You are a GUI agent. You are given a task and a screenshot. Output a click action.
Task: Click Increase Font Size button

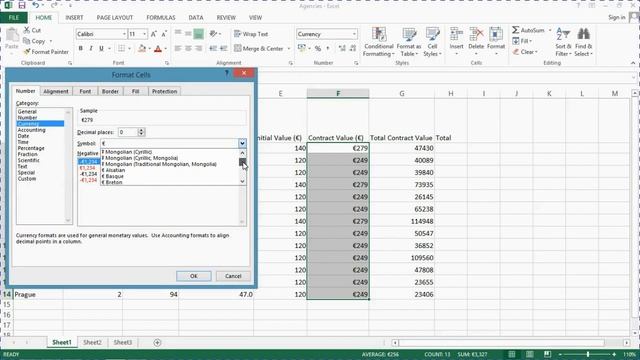[153, 34]
